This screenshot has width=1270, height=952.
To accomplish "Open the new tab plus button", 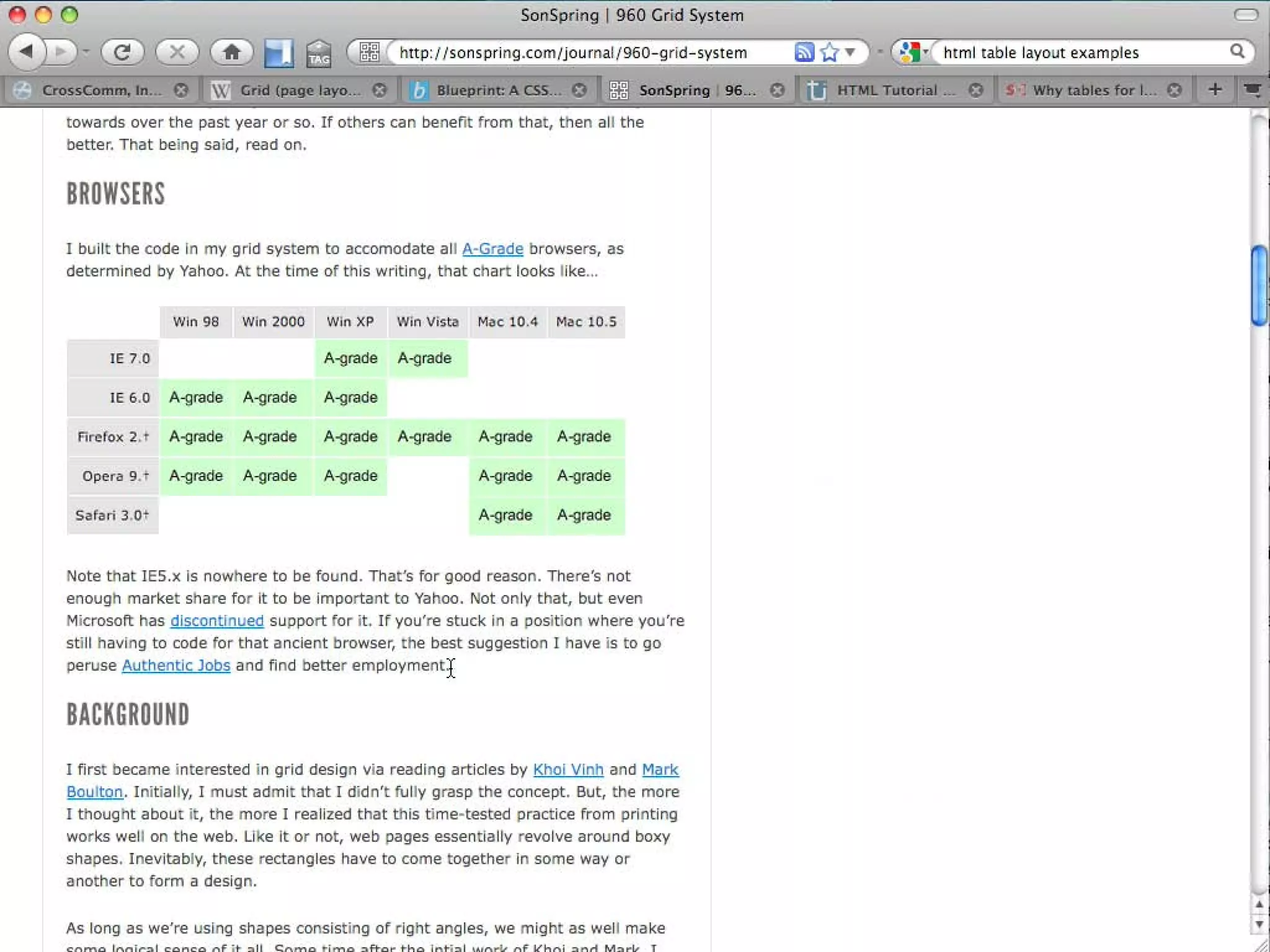I will click(x=1215, y=90).
